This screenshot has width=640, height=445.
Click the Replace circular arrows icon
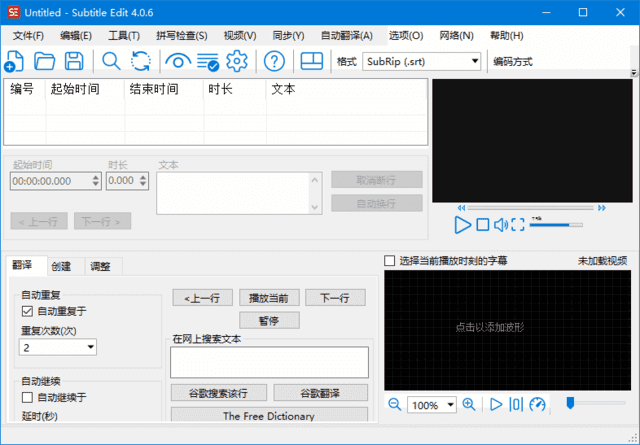tap(141, 61)
